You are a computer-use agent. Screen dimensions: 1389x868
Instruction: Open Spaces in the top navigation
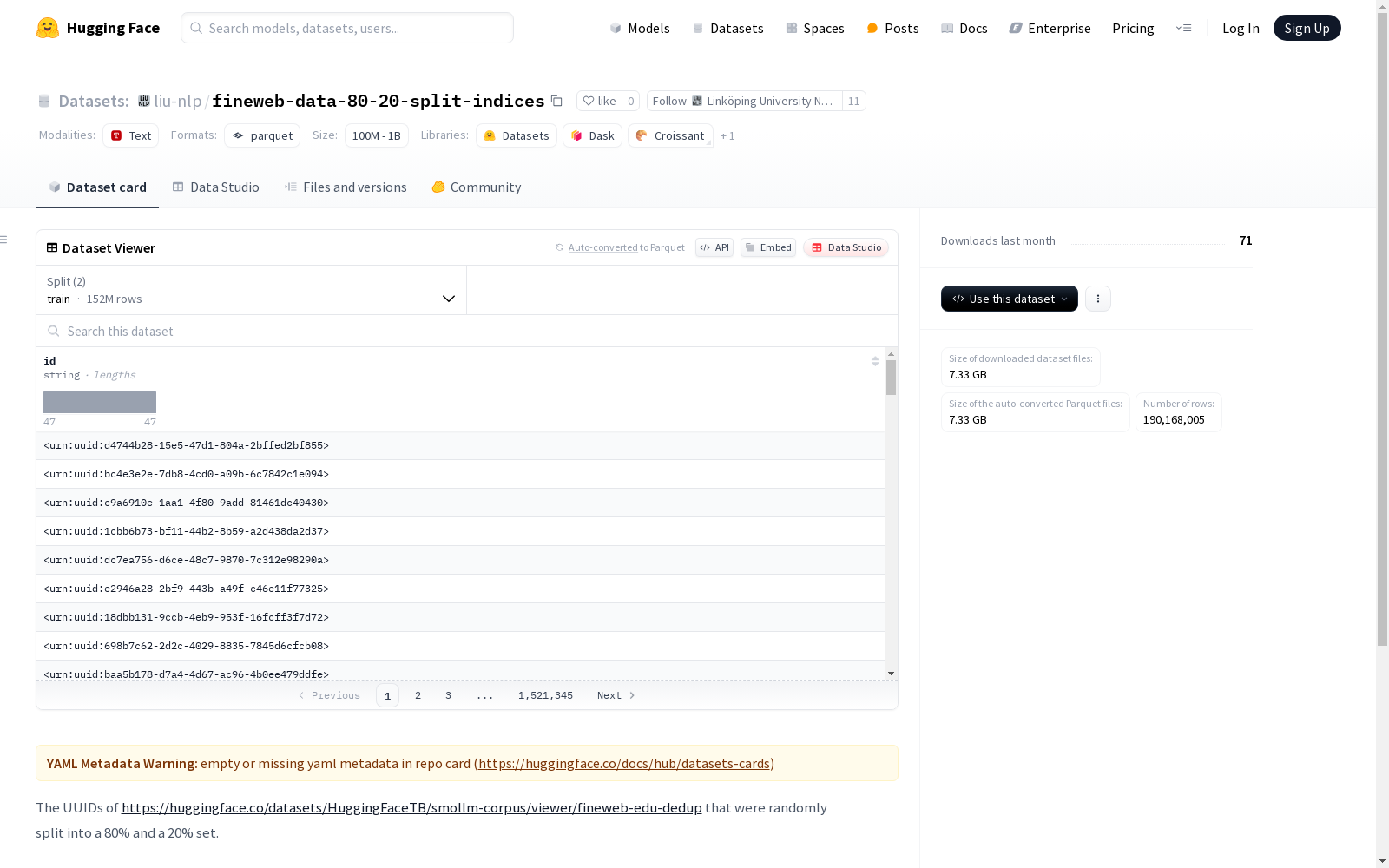(x=815, y=28)
